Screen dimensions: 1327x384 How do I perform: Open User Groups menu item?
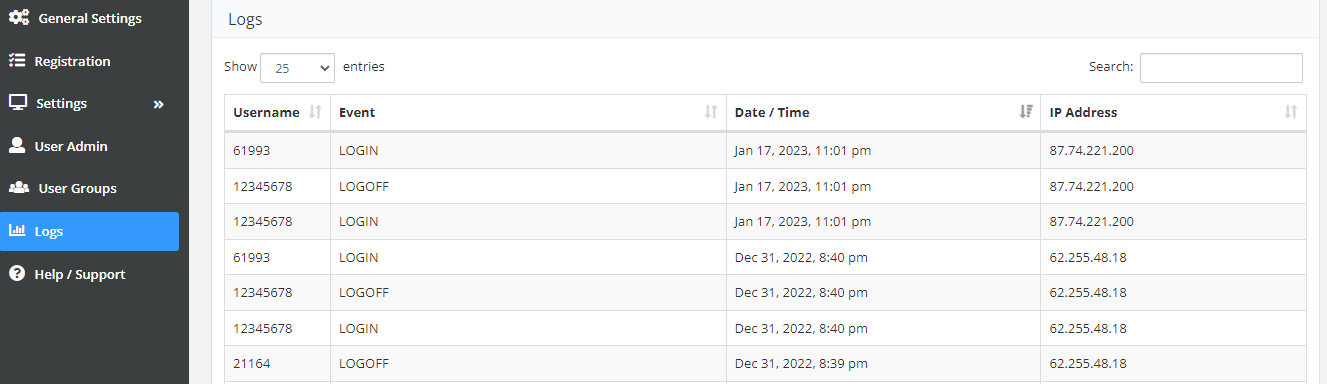click(90, 188)
